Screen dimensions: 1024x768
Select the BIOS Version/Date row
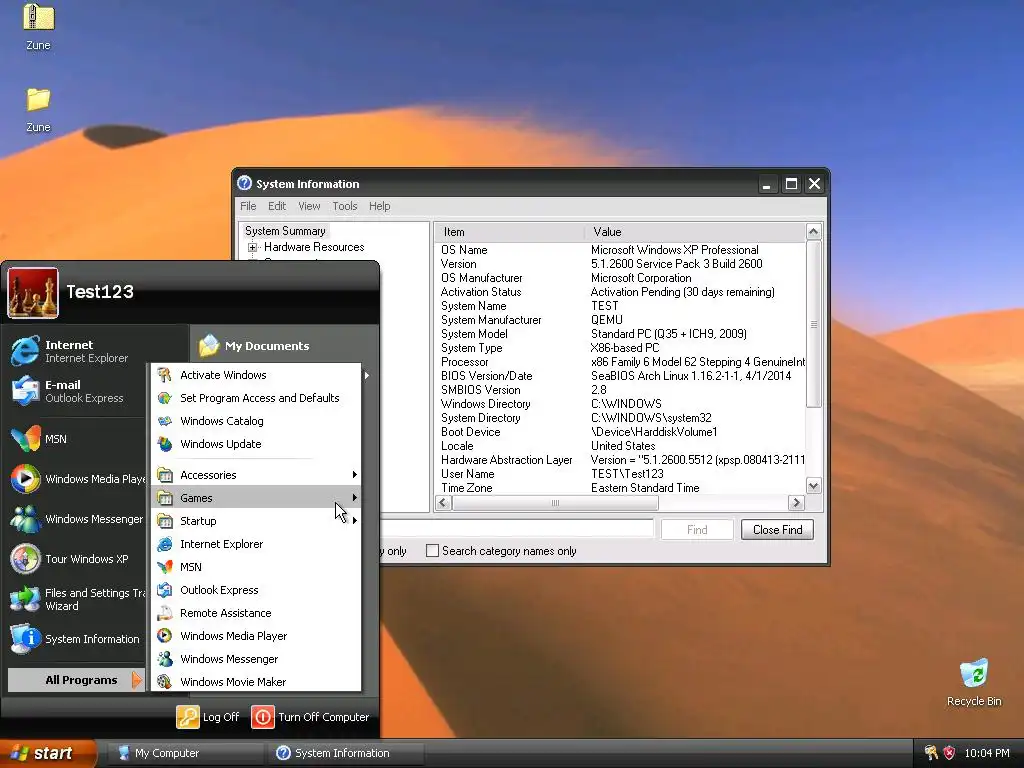click(x=620, y=376)
